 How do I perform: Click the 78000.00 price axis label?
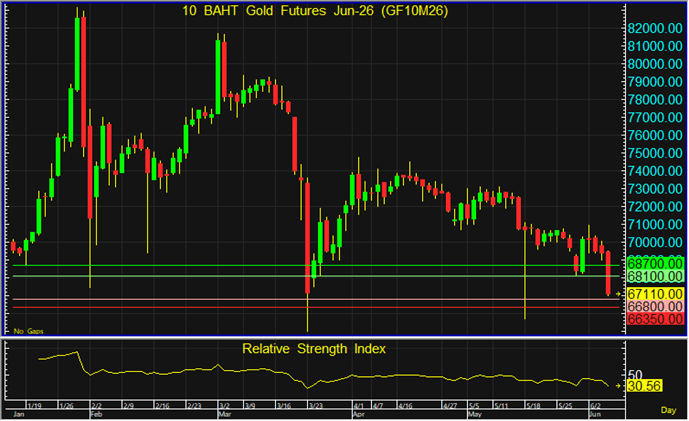click(655, 100)
